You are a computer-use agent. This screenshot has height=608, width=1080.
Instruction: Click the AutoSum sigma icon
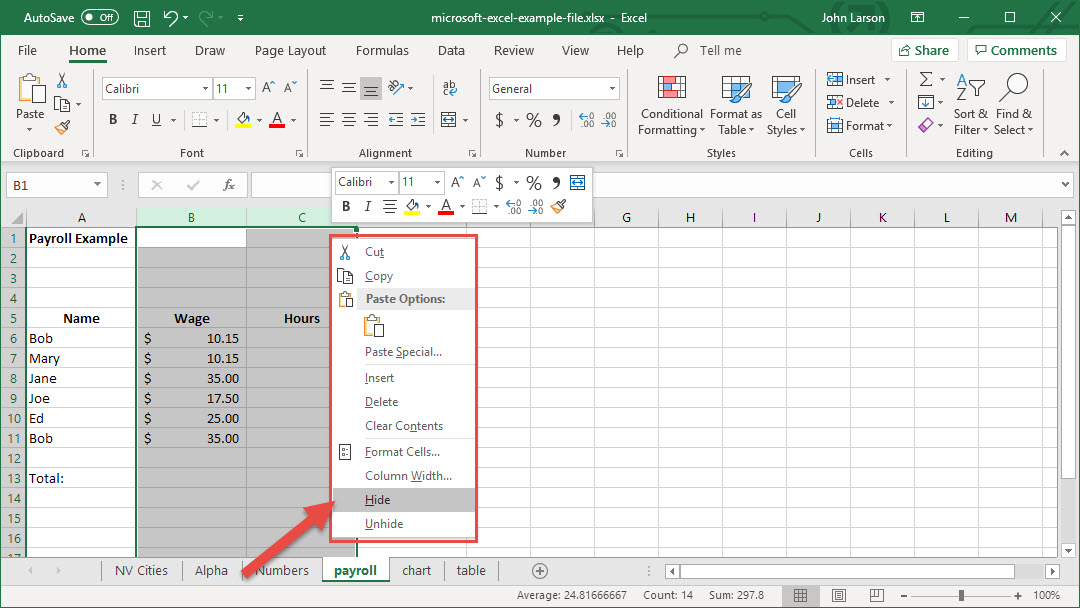pos(926,80)
